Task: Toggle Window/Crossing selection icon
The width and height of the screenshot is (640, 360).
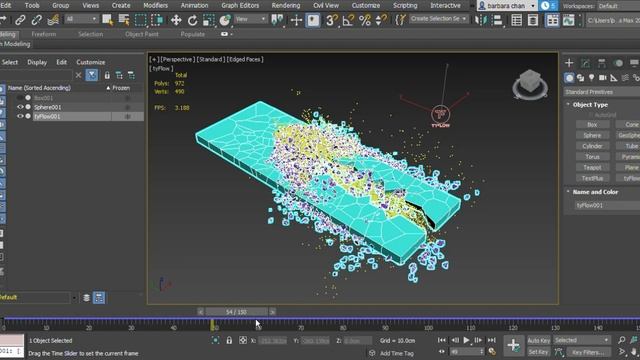Action: pos(157,20)
